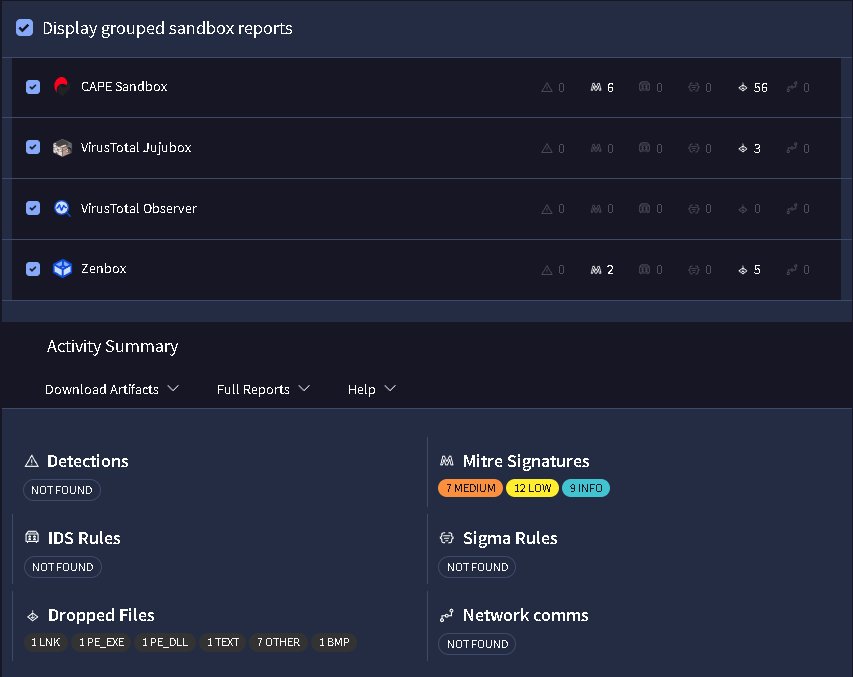
Task: Toggle the VirusTotal Observer checkbox
Action: 33,208
